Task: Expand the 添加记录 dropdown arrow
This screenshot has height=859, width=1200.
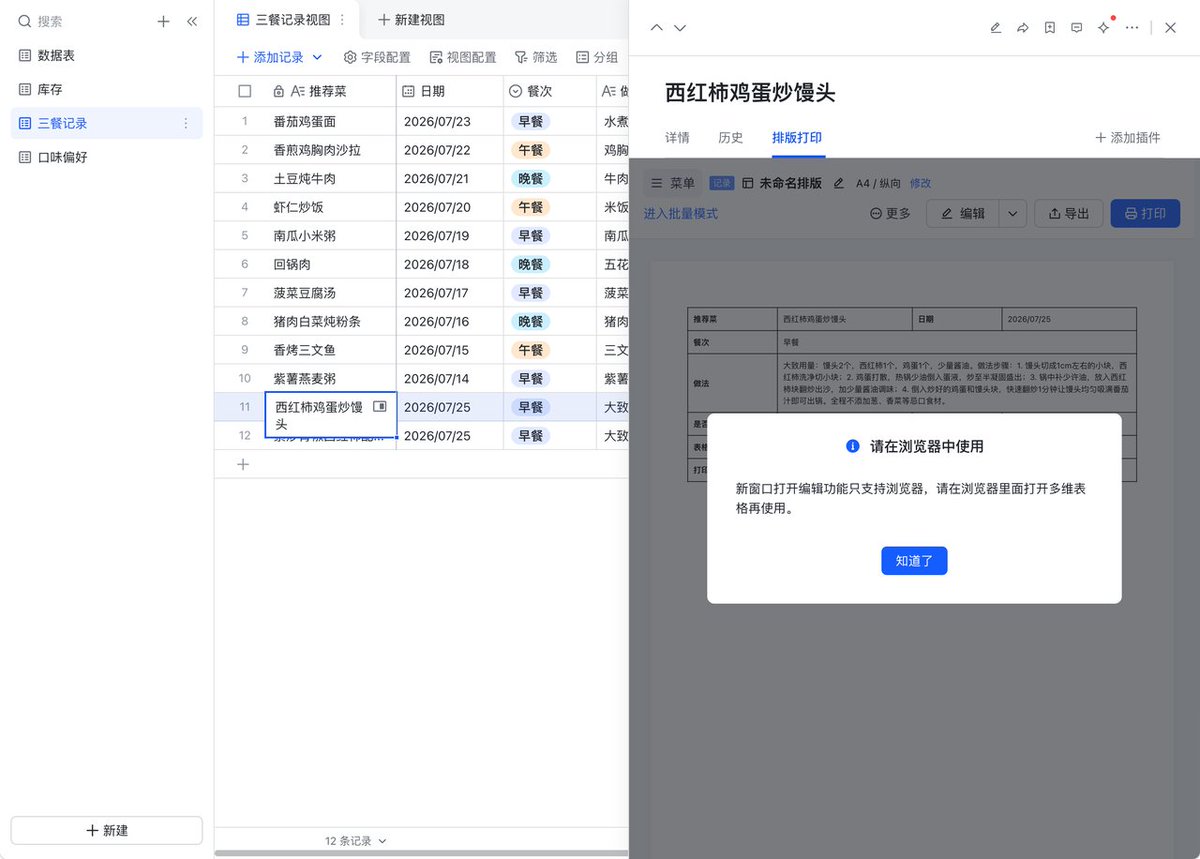Action: click(318, 58)
